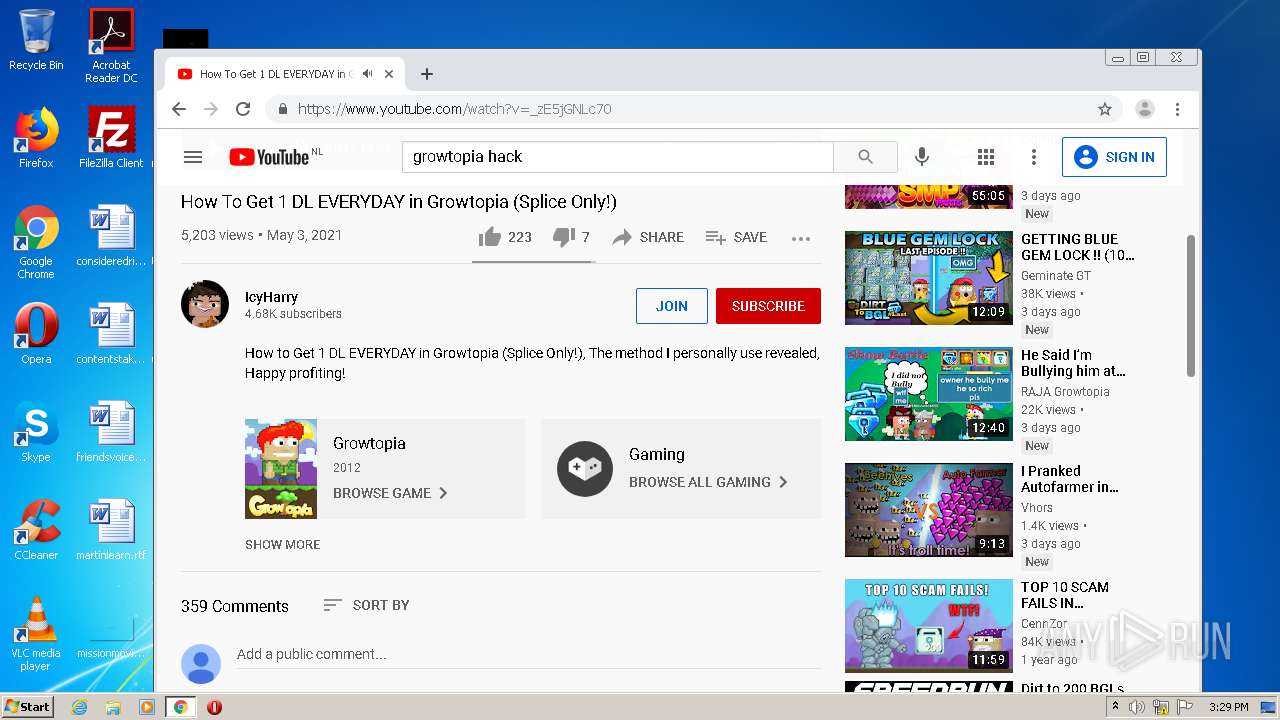1280x720 pixels.
Task: Open the Opera desktop icon
Action: [36, 334]
